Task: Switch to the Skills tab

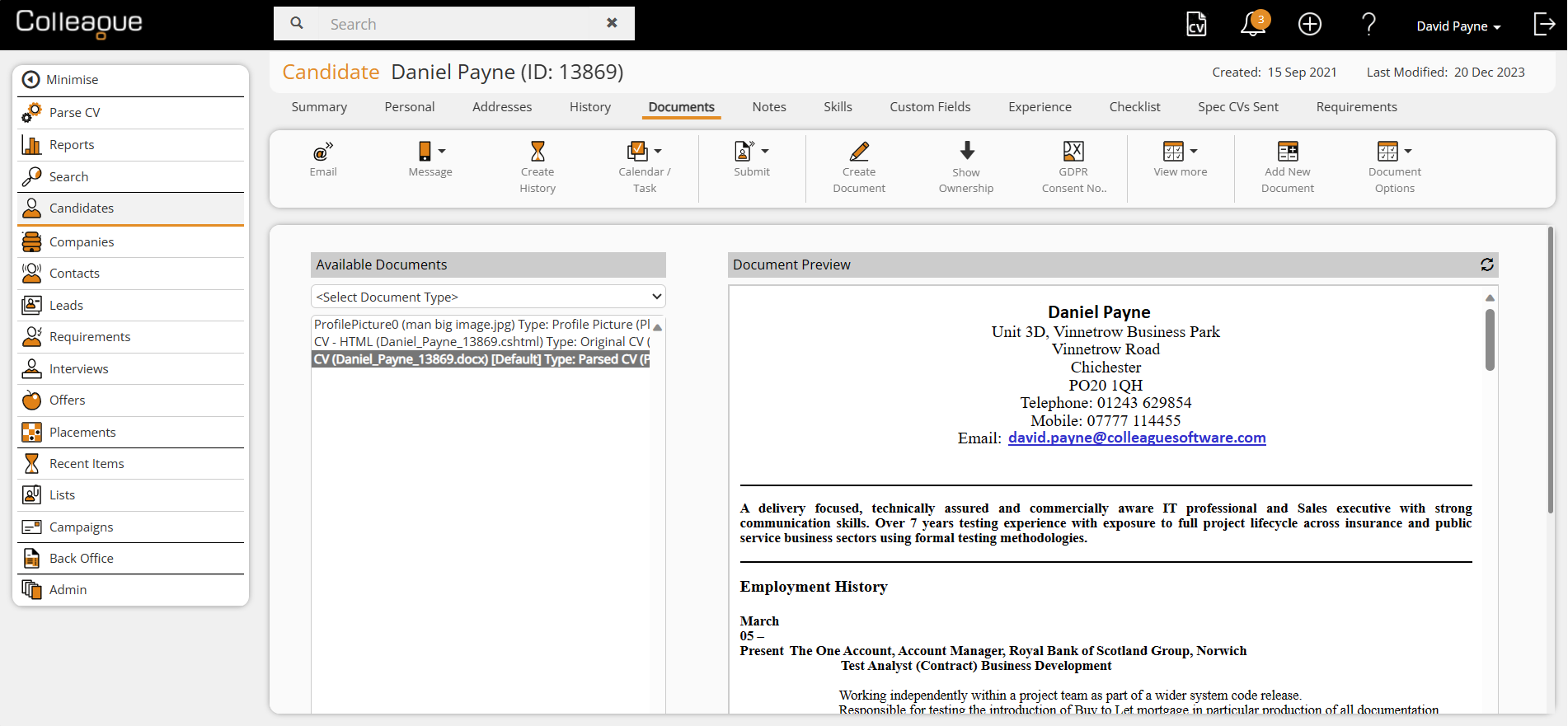Action: [x=838, y=107]
